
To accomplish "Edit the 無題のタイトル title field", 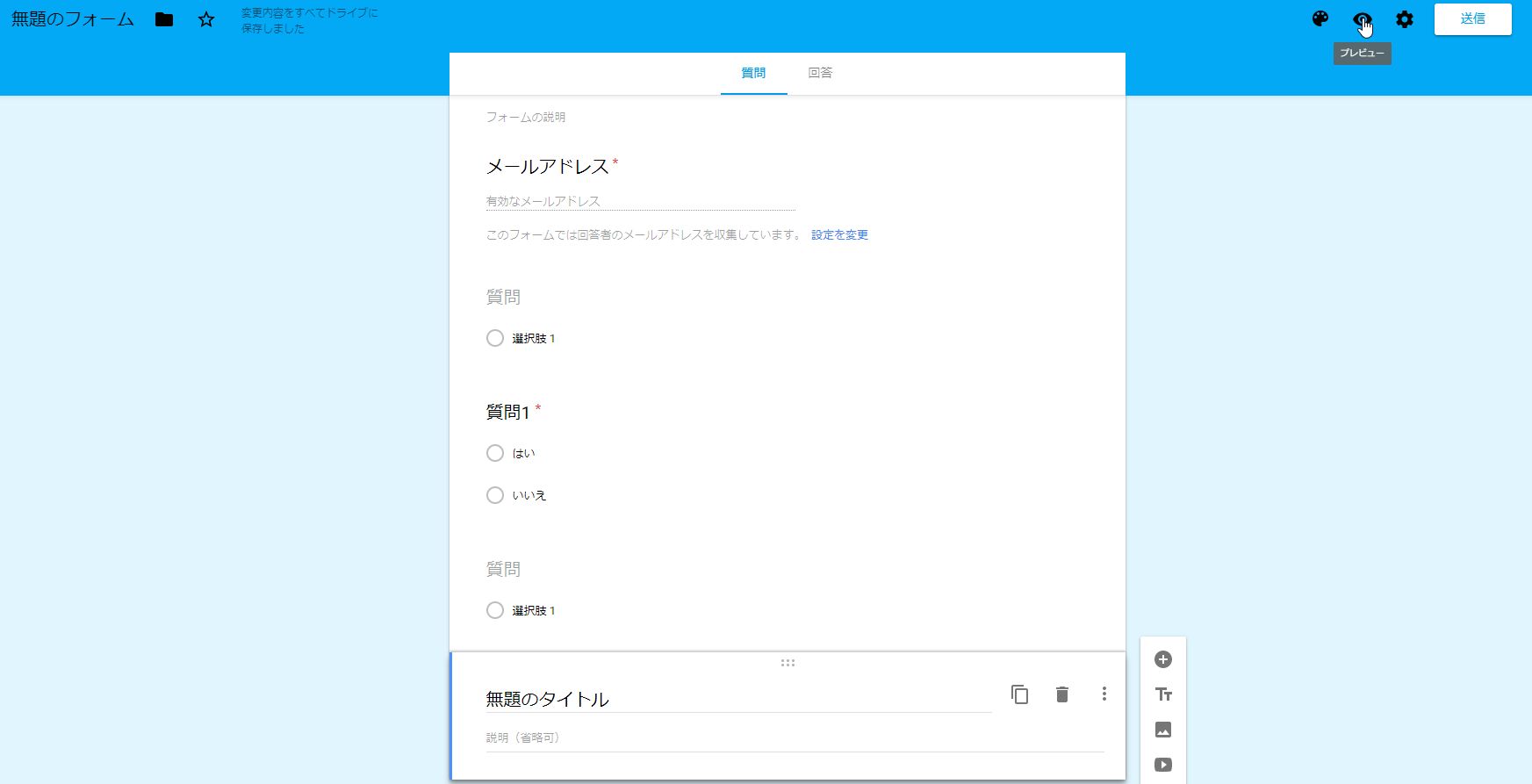I will coord(738,699).
